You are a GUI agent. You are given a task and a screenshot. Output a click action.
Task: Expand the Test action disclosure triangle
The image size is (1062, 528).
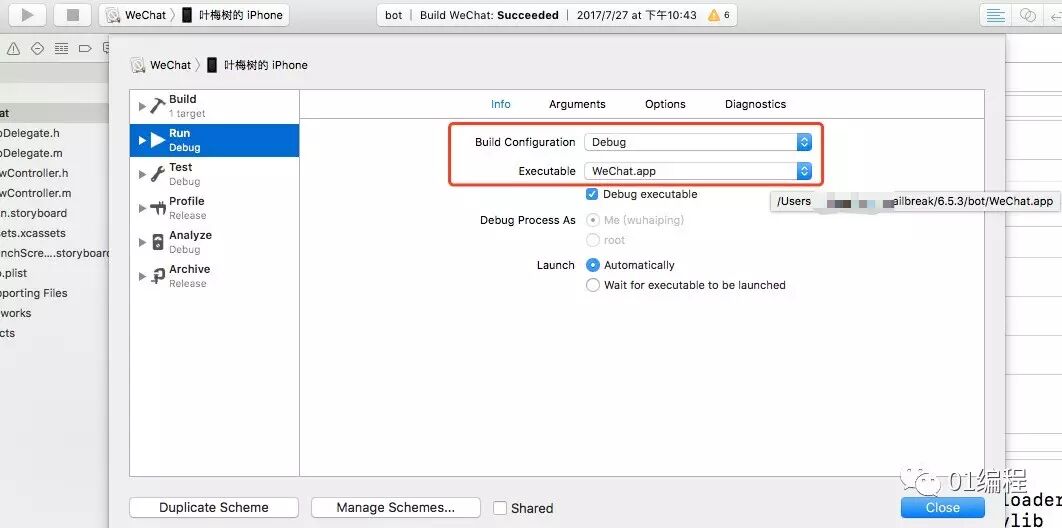[x=142, y=174]
